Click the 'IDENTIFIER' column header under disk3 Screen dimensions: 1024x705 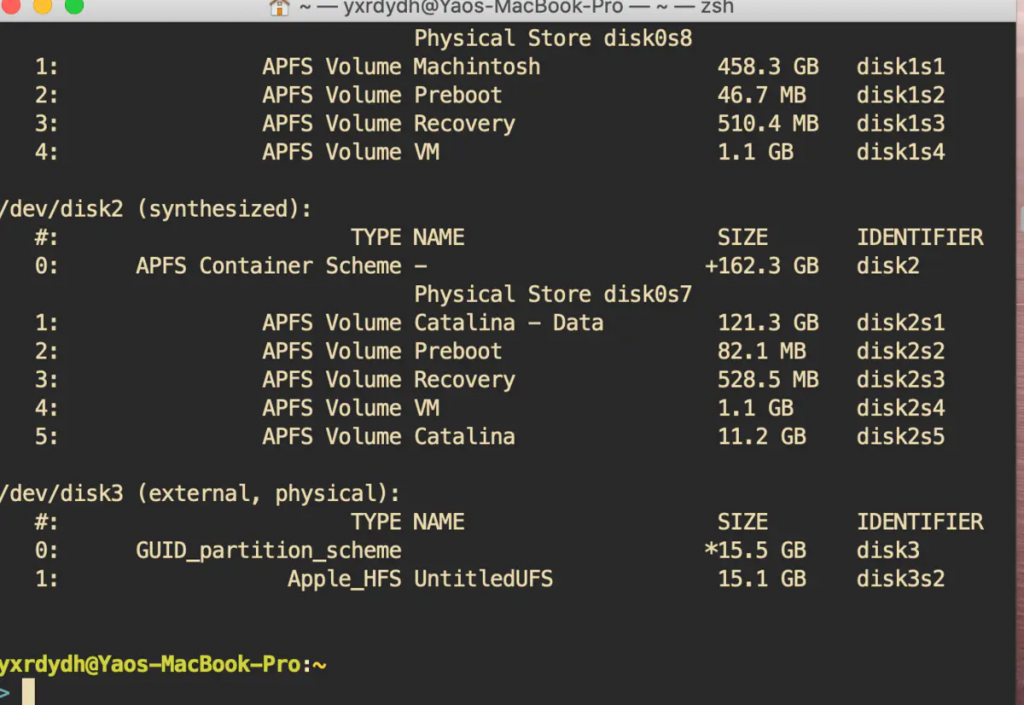click(x=920, y=522)
